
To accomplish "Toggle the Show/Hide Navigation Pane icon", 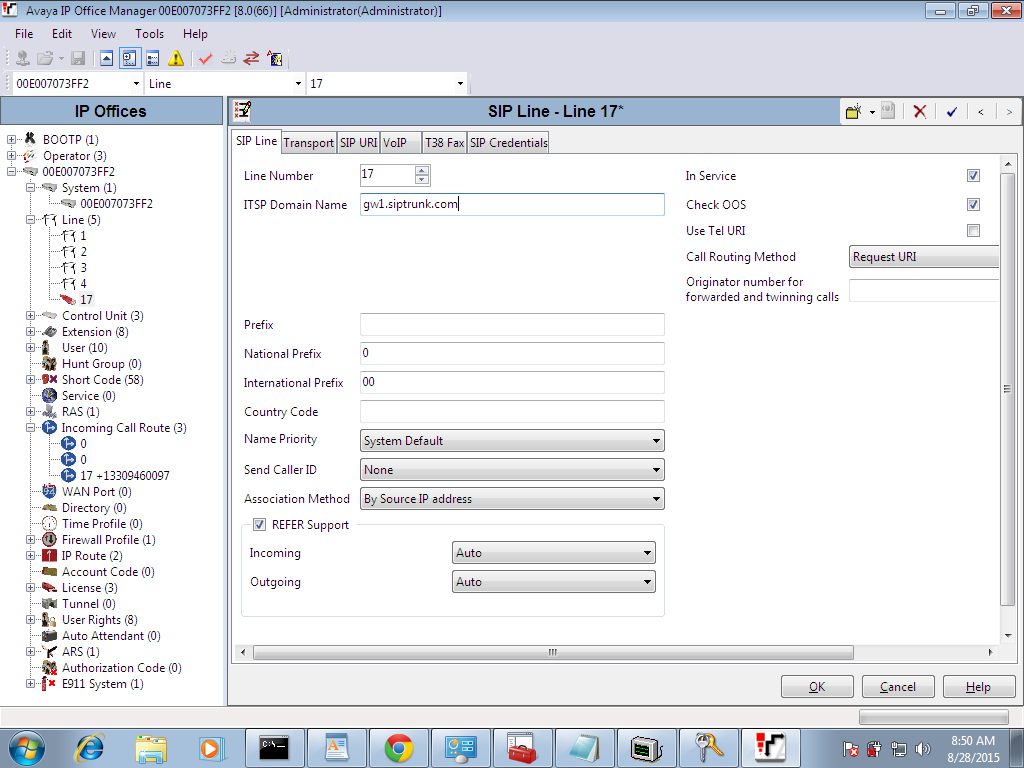I will (129, 59).
